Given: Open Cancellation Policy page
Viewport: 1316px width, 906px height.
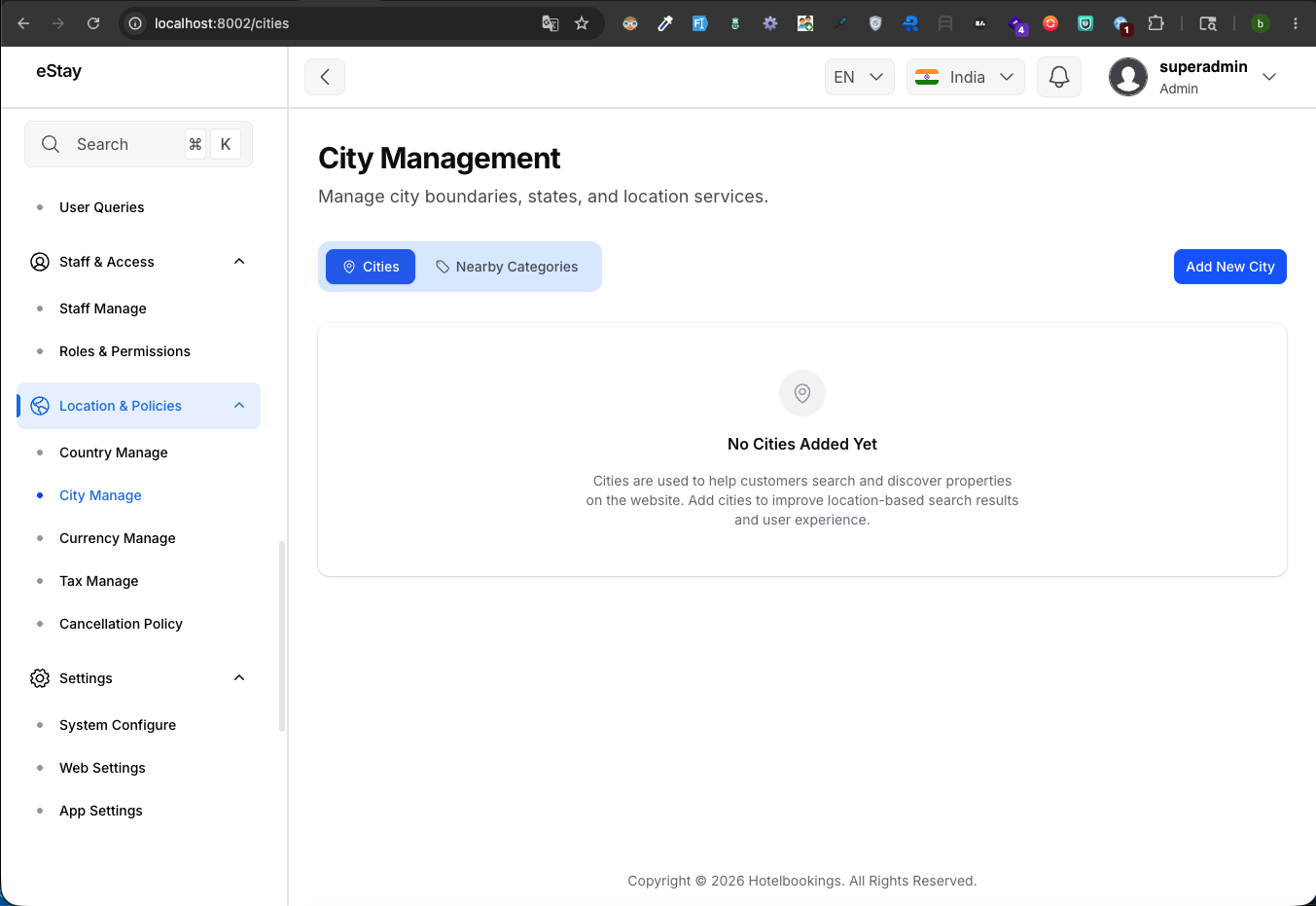Looking at the screenshot, I should point(121,624).
